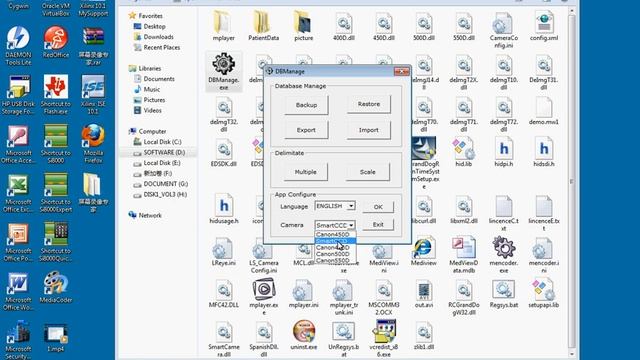Open the Camera combo box
640x360 pixels.
[x=335, y=225]
